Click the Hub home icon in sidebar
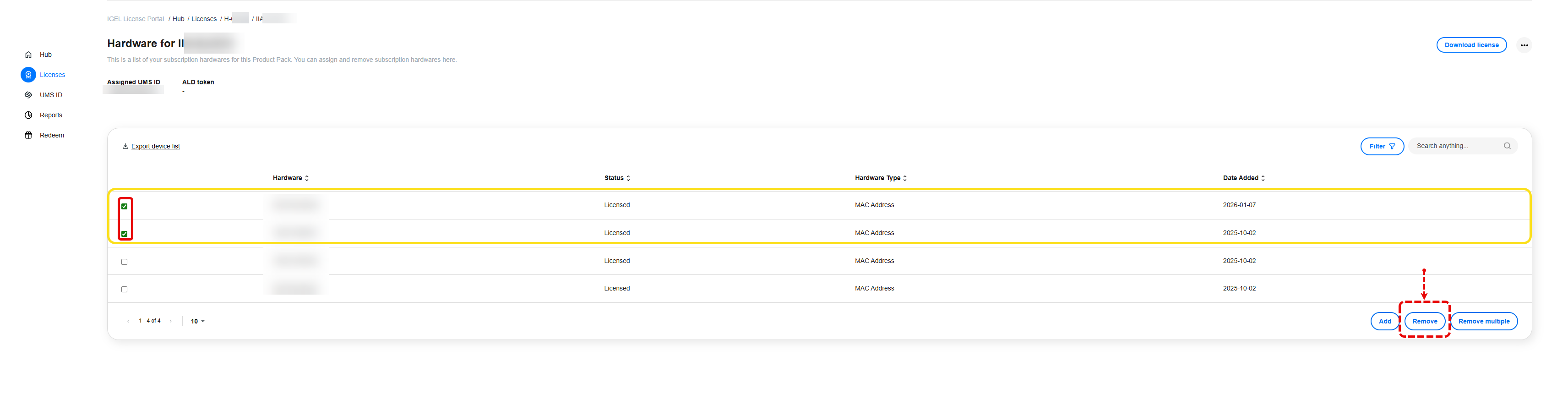1568x400 pixels. (x=28, y=55)
